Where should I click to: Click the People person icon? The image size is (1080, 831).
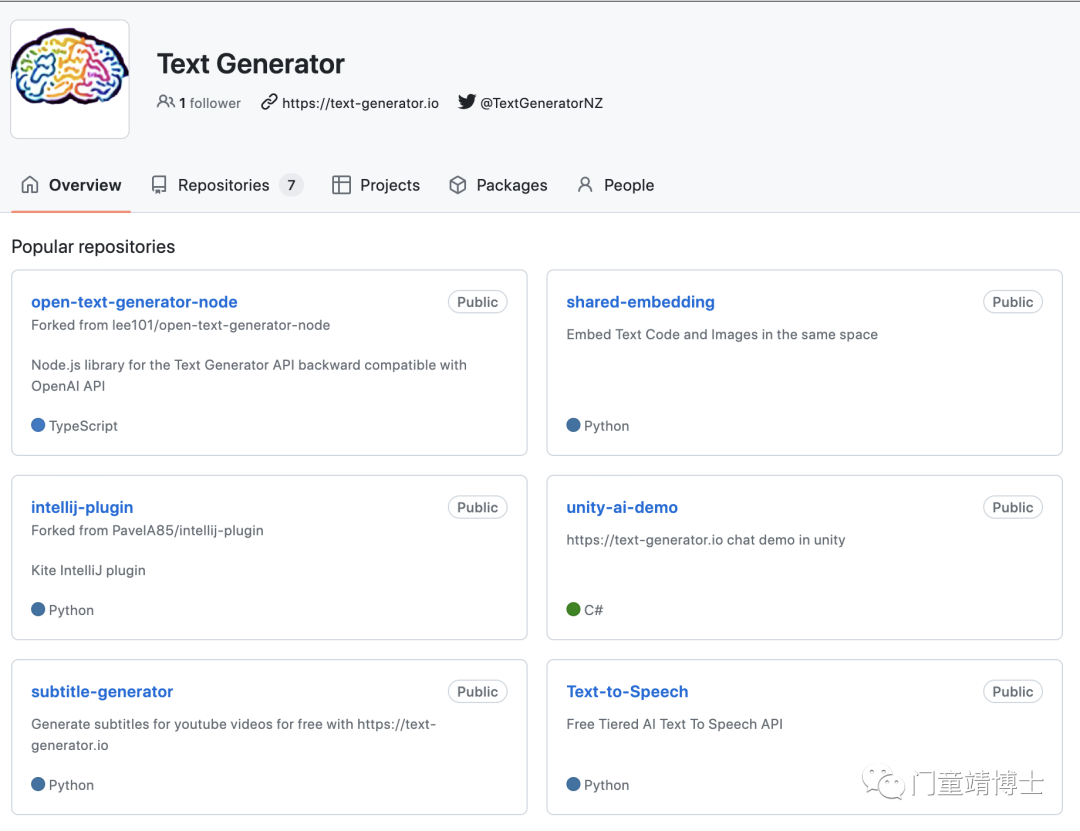(585, 185)
